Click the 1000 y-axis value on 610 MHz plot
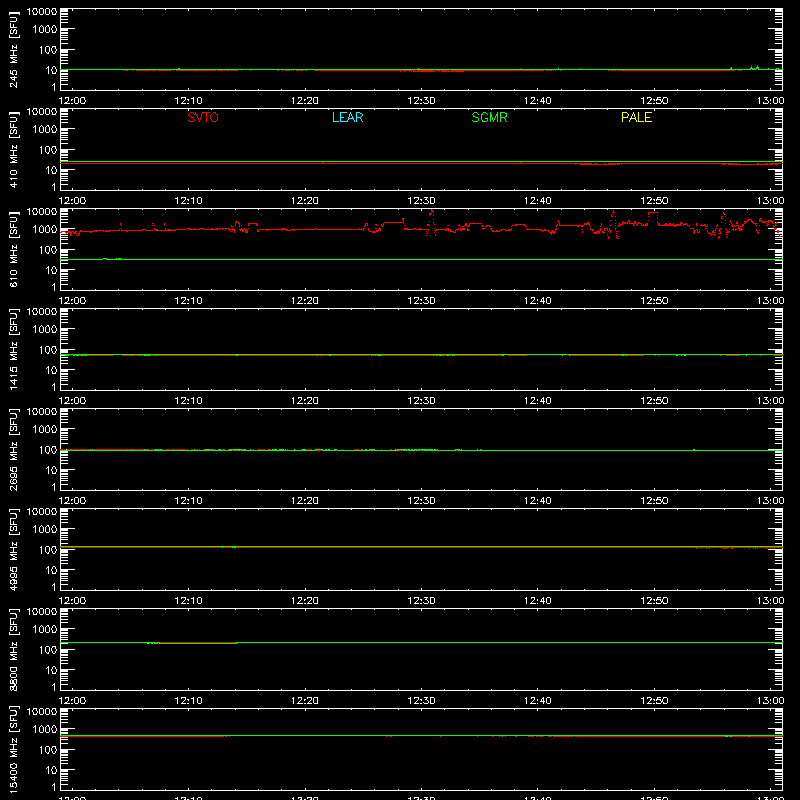Screen dimensions: 800x800 click(45, 230)
